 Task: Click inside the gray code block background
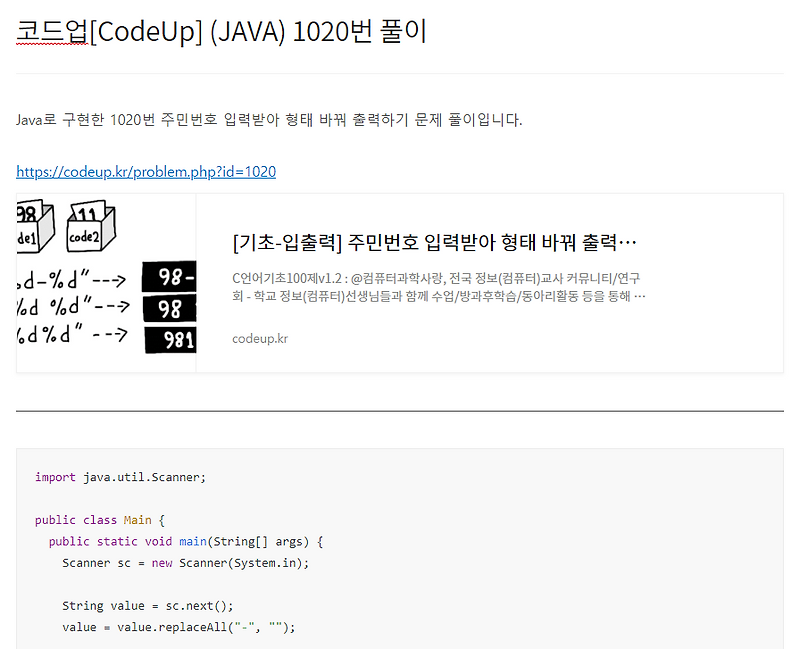pos(500,560)
